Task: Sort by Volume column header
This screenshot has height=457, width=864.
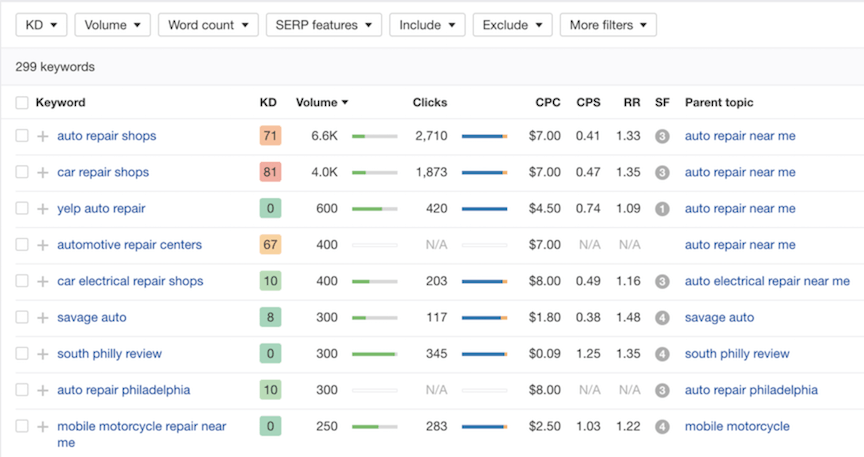Action: (322, 102)
